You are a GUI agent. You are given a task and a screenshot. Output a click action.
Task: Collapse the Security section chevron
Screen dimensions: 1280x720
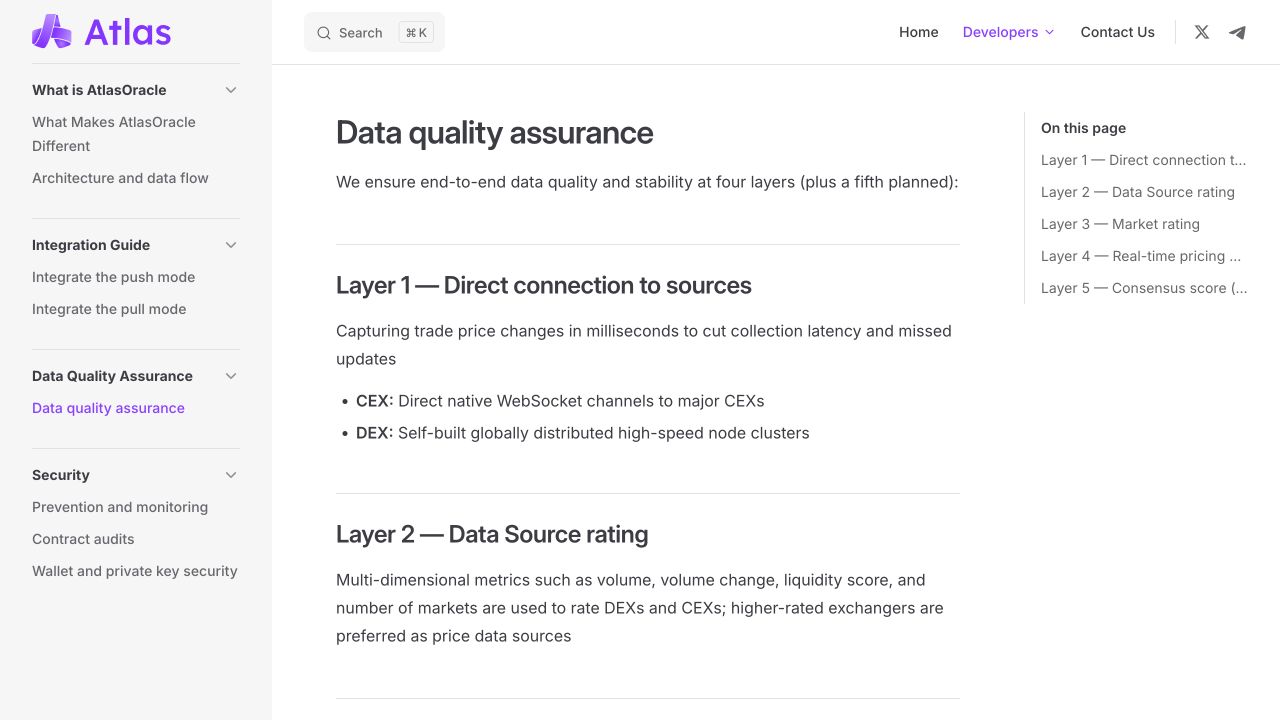(x=231, y=475)
